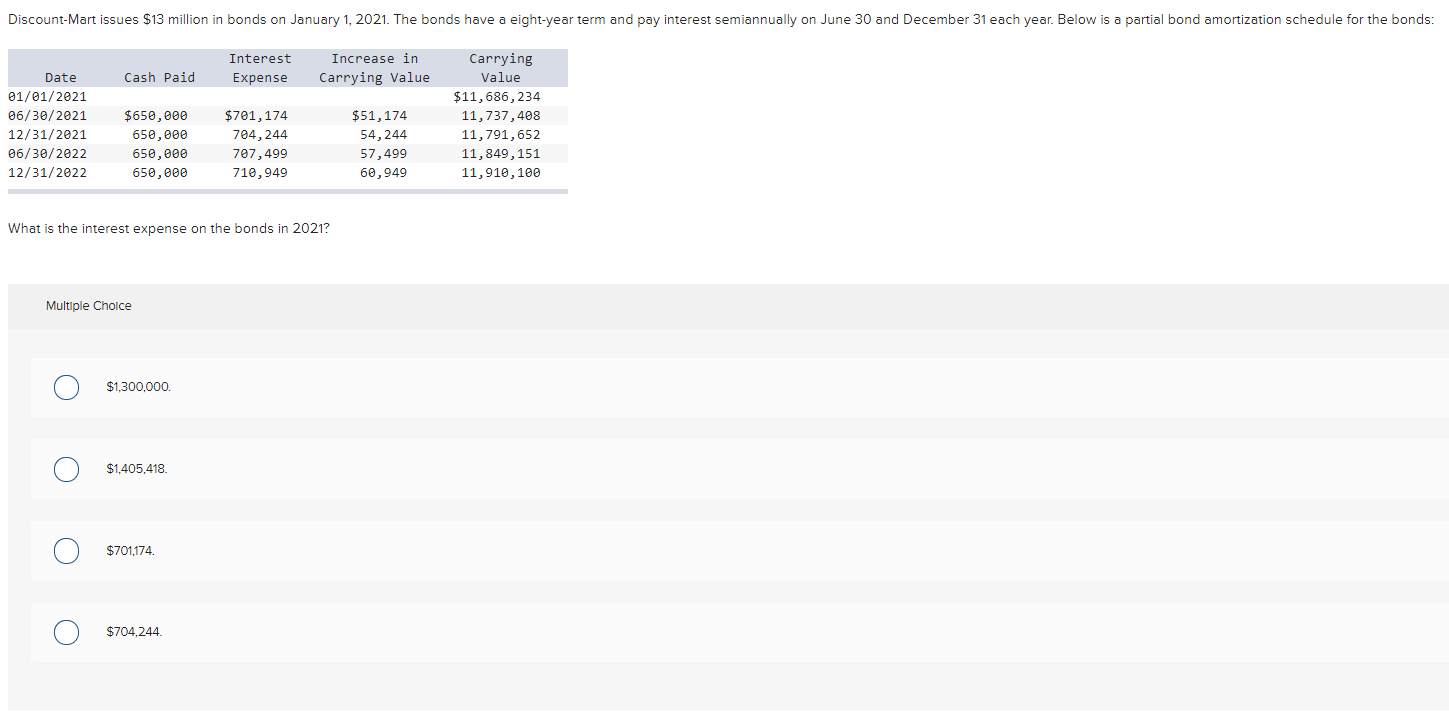
Task: Click the carrying value increase cell '57,499'
Action: 384,154
